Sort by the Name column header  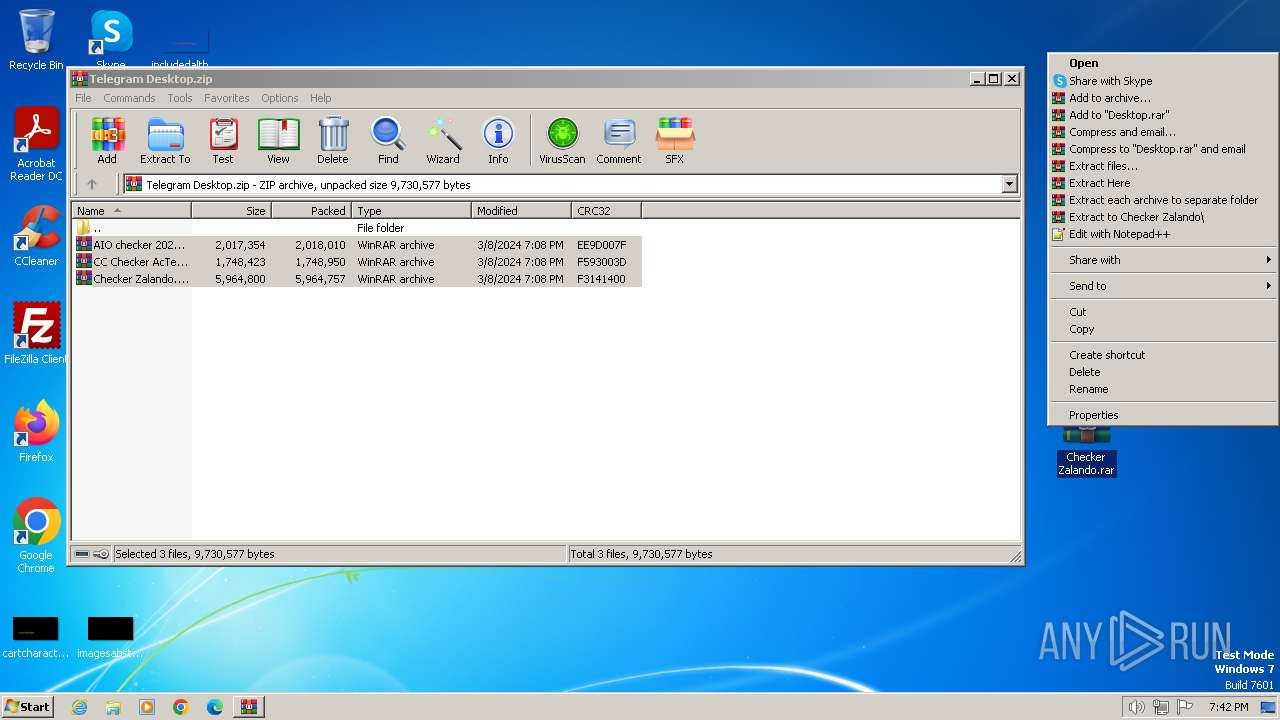click(132, 211)
